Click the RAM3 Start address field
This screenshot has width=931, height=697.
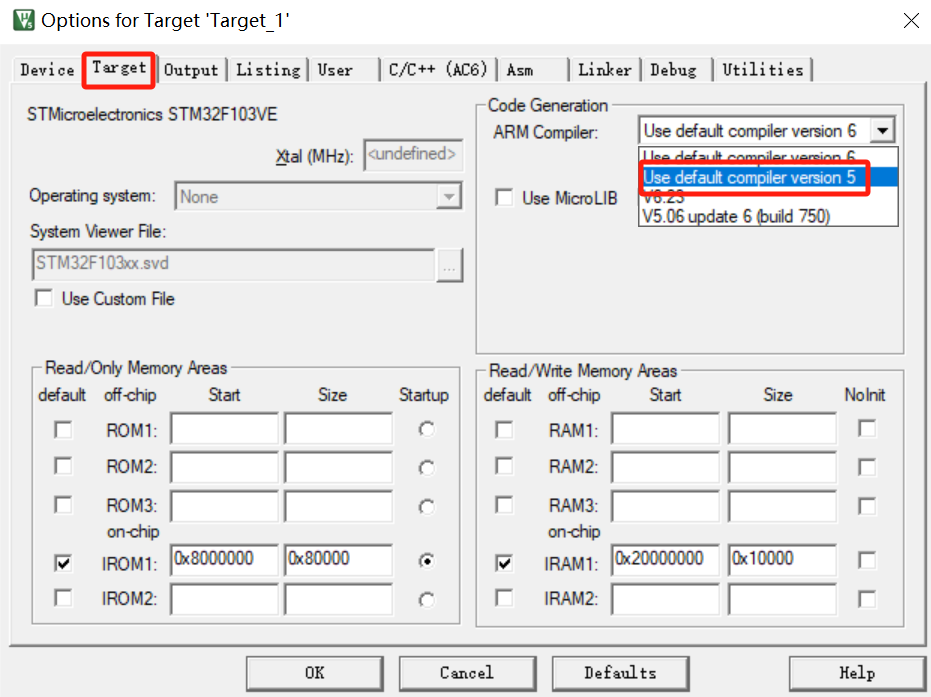666,505
